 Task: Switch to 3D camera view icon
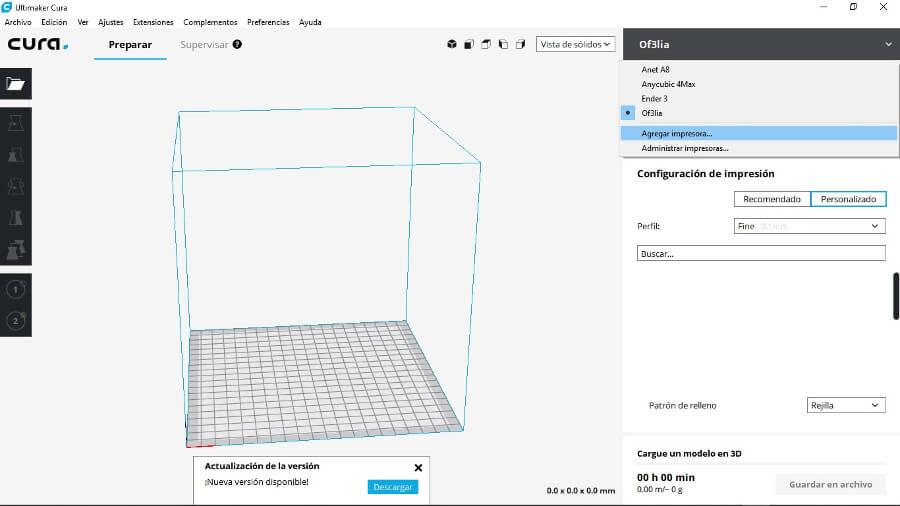click(x=452, y=44)
